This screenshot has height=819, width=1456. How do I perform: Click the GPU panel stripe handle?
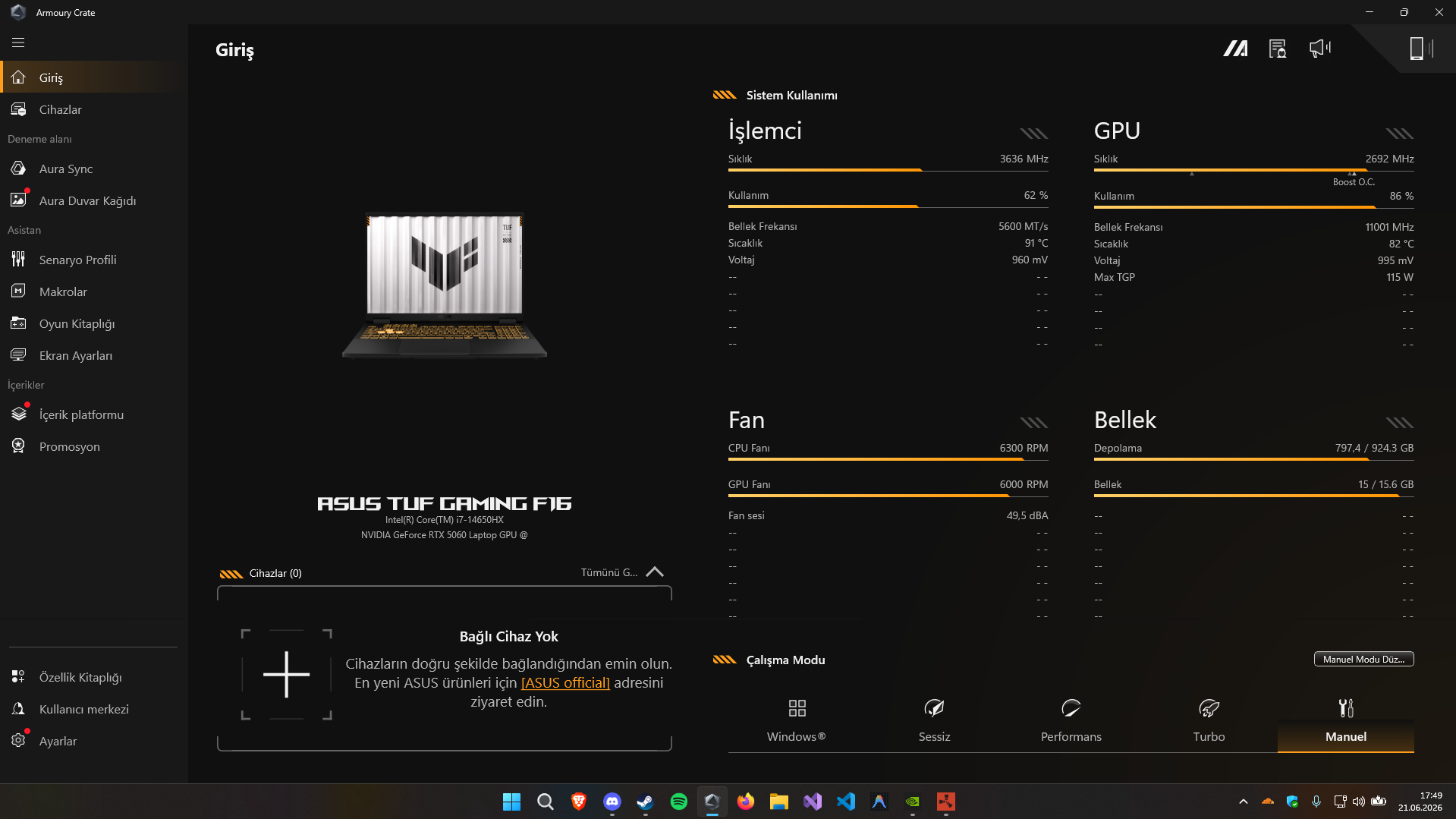[x=1400, y=134]
